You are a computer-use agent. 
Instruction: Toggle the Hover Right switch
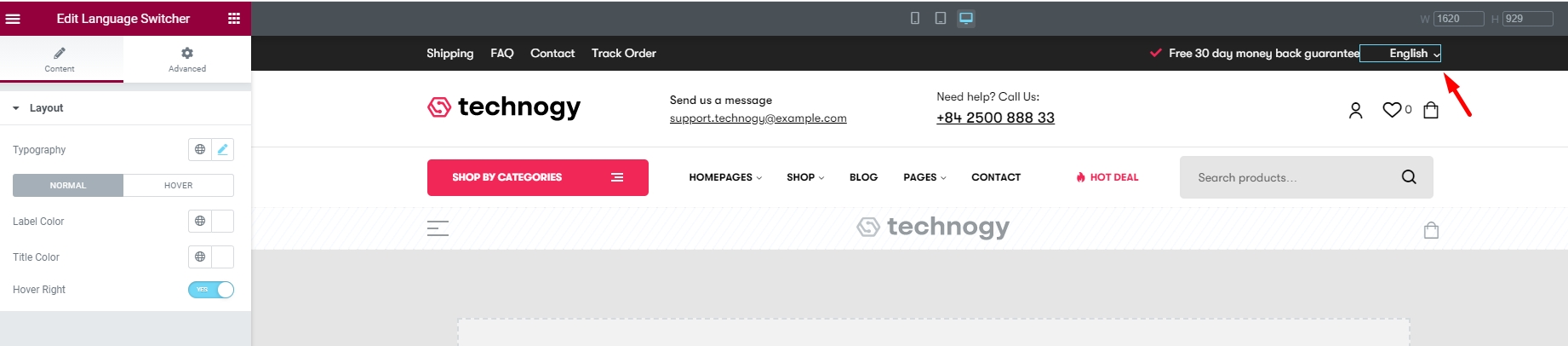(211, 290)
